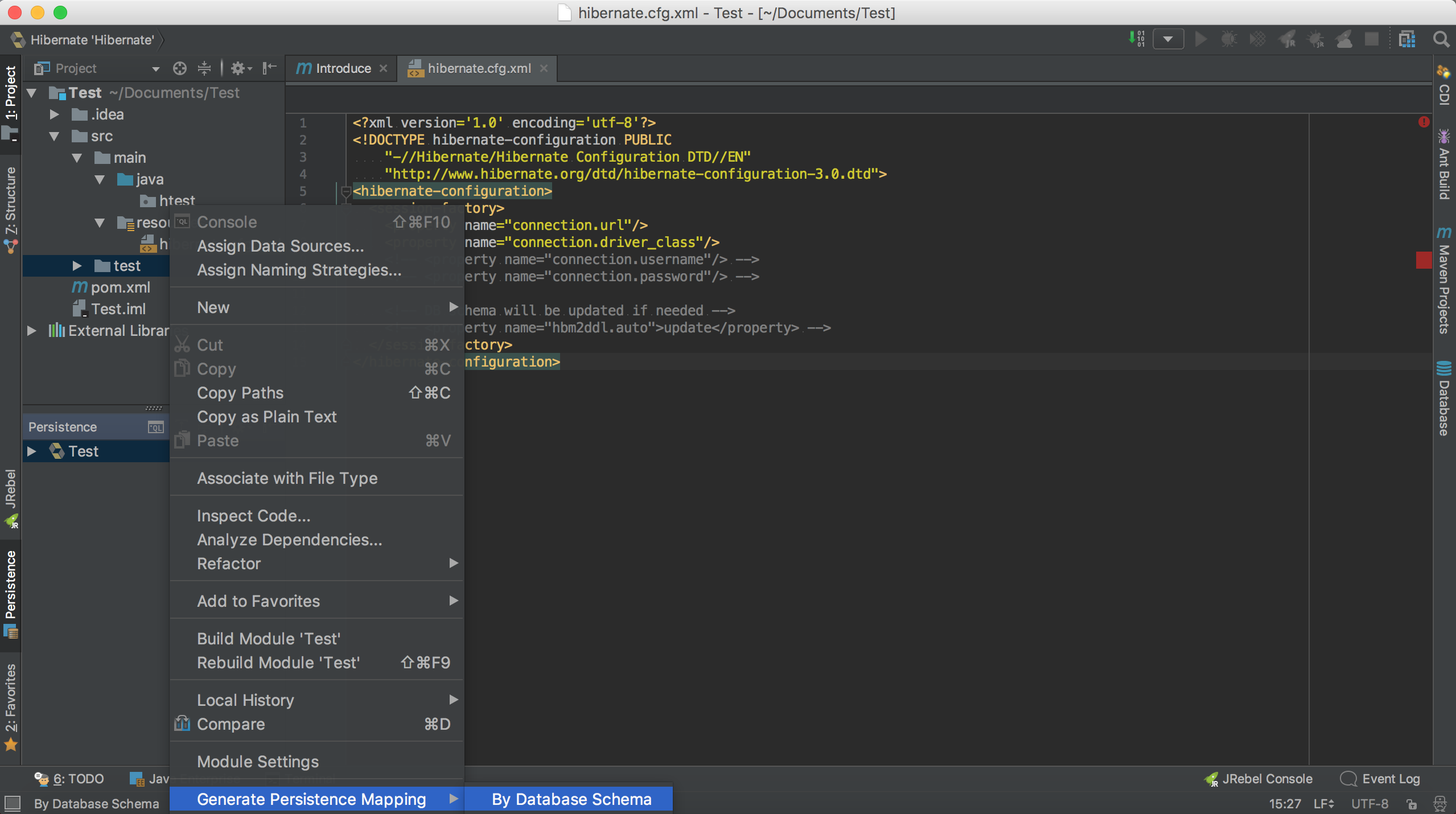Open the Project view selector dropdown
Image resolution: width=1456 pixels, height=814 pixels.
point(97,68)
